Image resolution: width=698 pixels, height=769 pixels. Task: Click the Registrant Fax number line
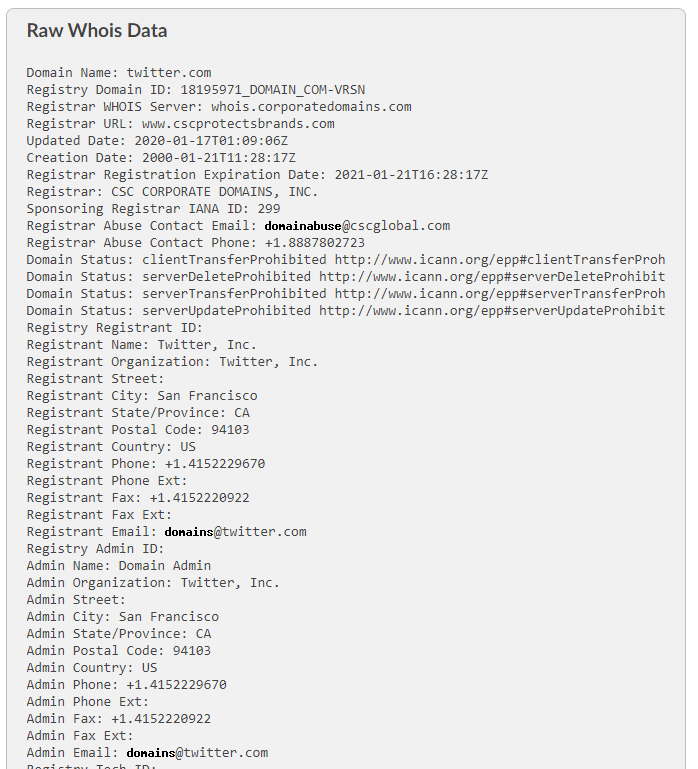point(138,498)
